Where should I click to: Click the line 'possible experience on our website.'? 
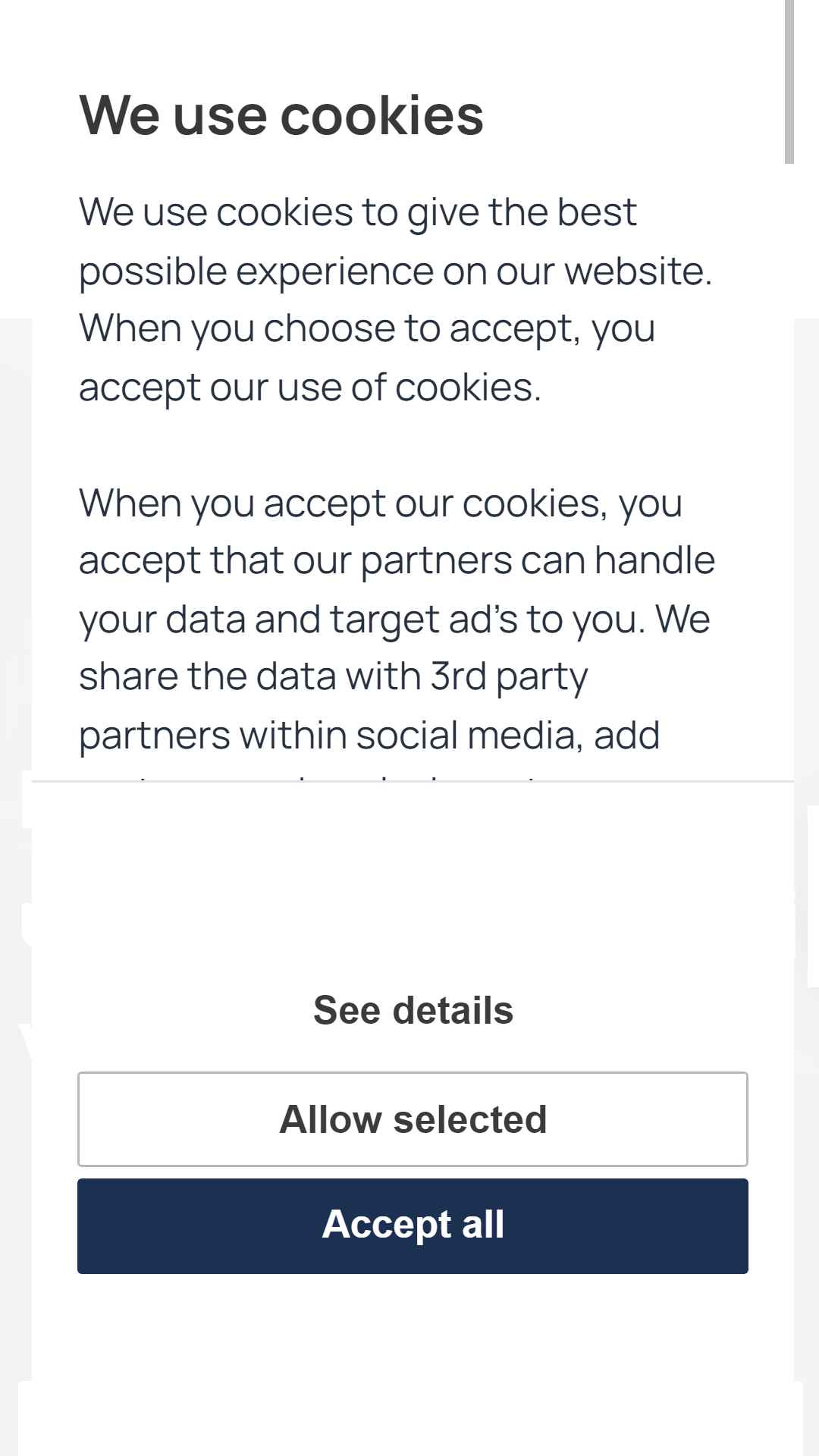(395, 271)
